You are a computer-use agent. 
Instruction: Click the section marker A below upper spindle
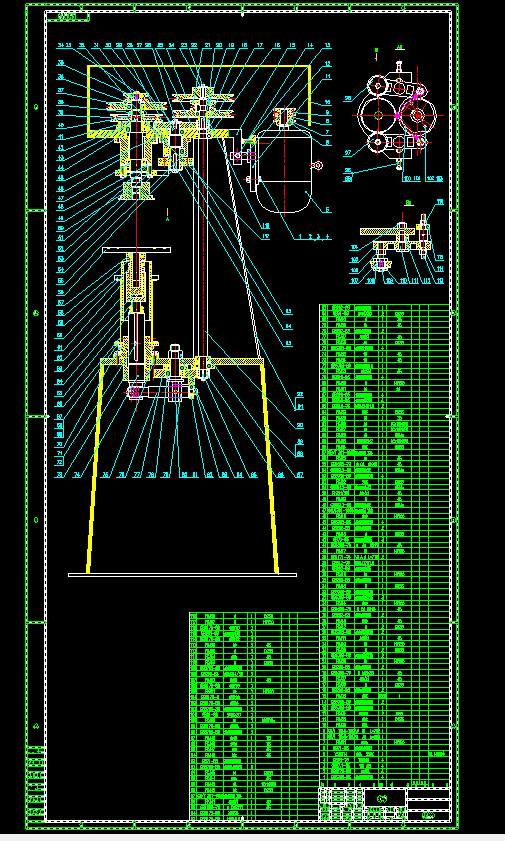tap(168, 215)
